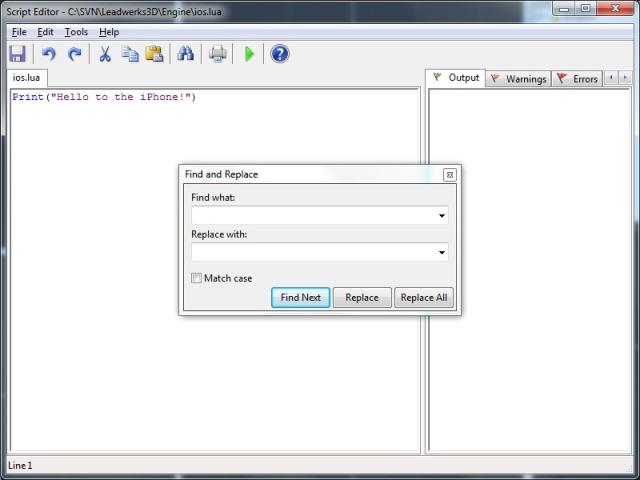Close the Find and Replace dialog

449,175
